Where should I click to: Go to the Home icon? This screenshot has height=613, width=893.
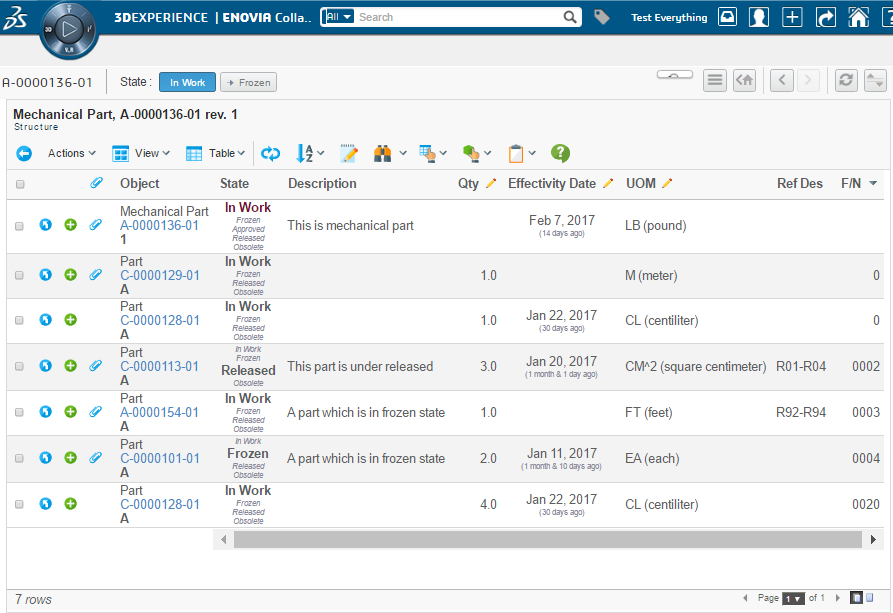[x=857, y=17]
